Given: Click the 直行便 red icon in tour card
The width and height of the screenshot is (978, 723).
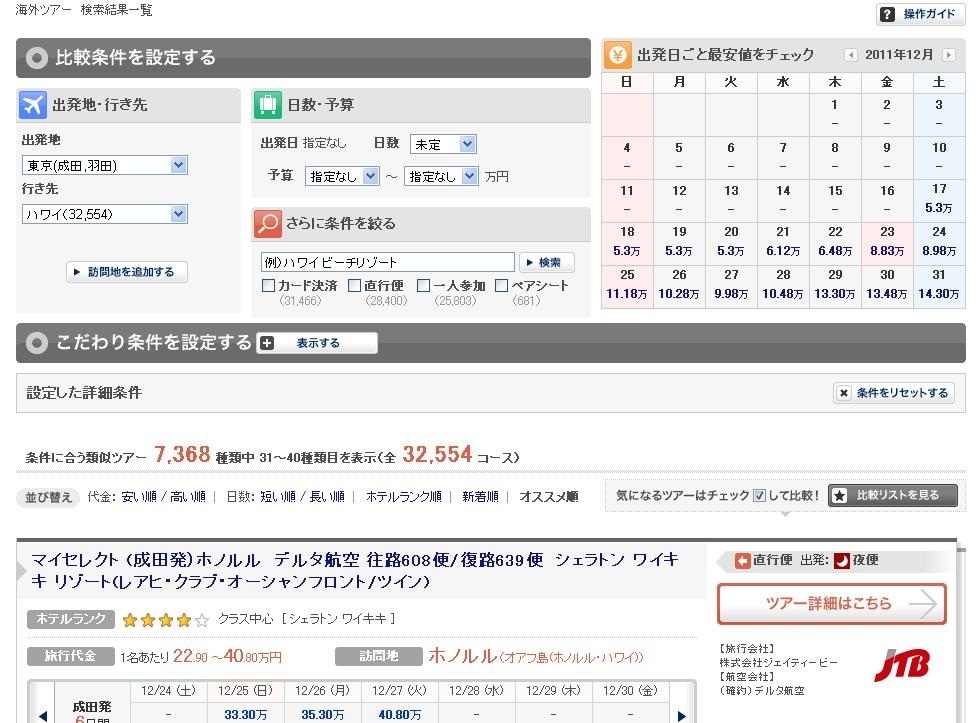Looking at the screenshot, I should click(742, 560).
